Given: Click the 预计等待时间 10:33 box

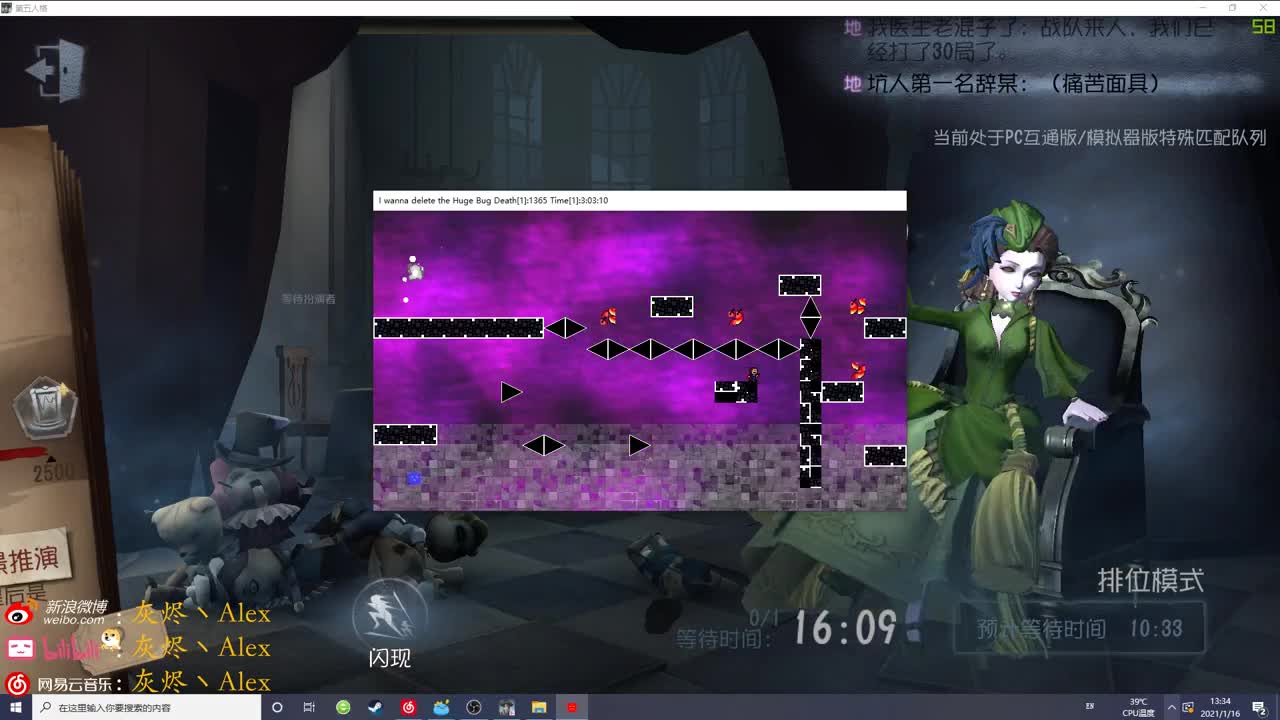Looking at the screenshot, I should (x=1080, y=628).
